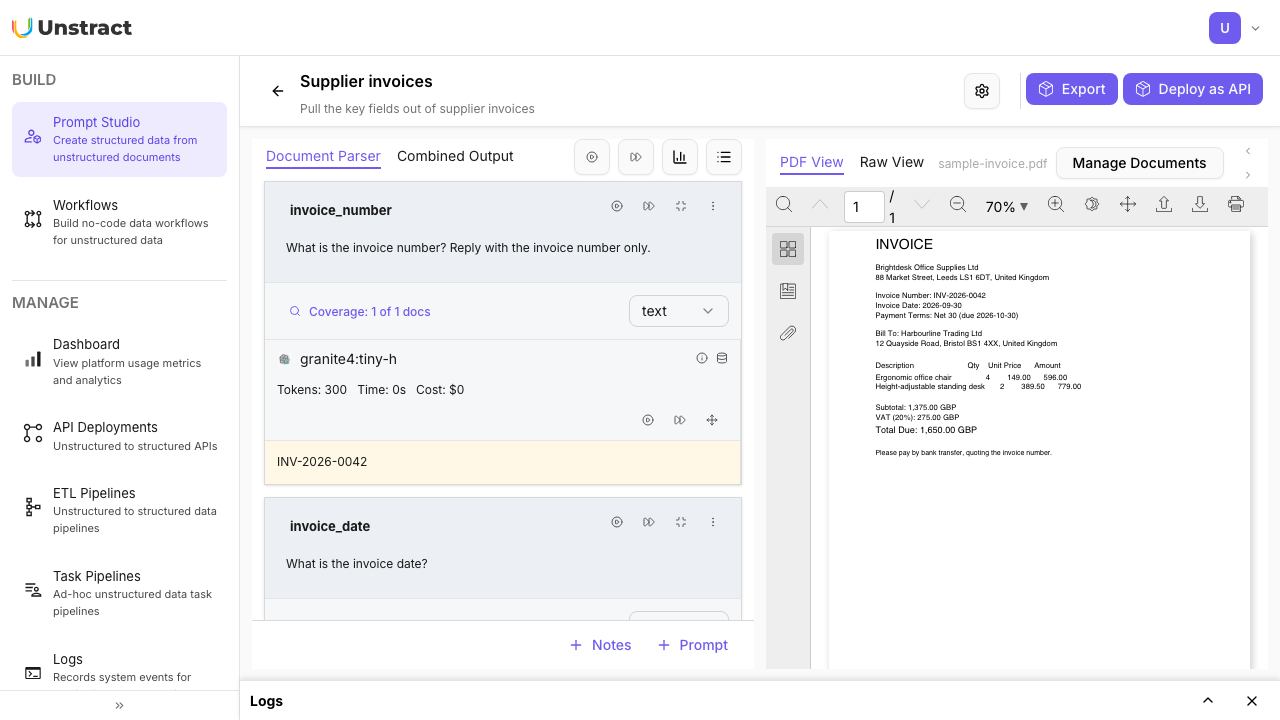
Task: Click the PDF page number field
Action: pos(864,207)
